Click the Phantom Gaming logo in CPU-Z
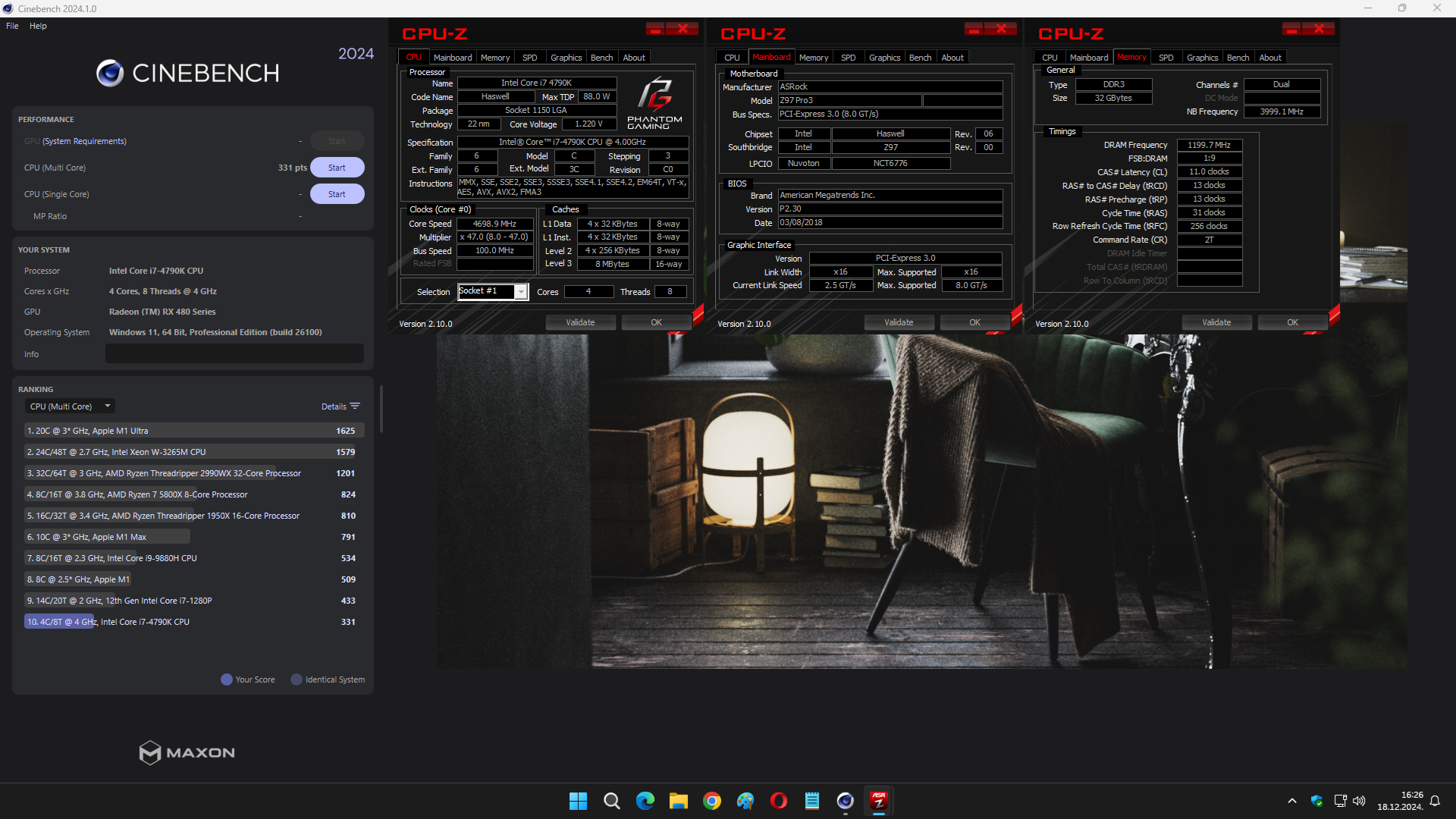 (x=654, y=102)
